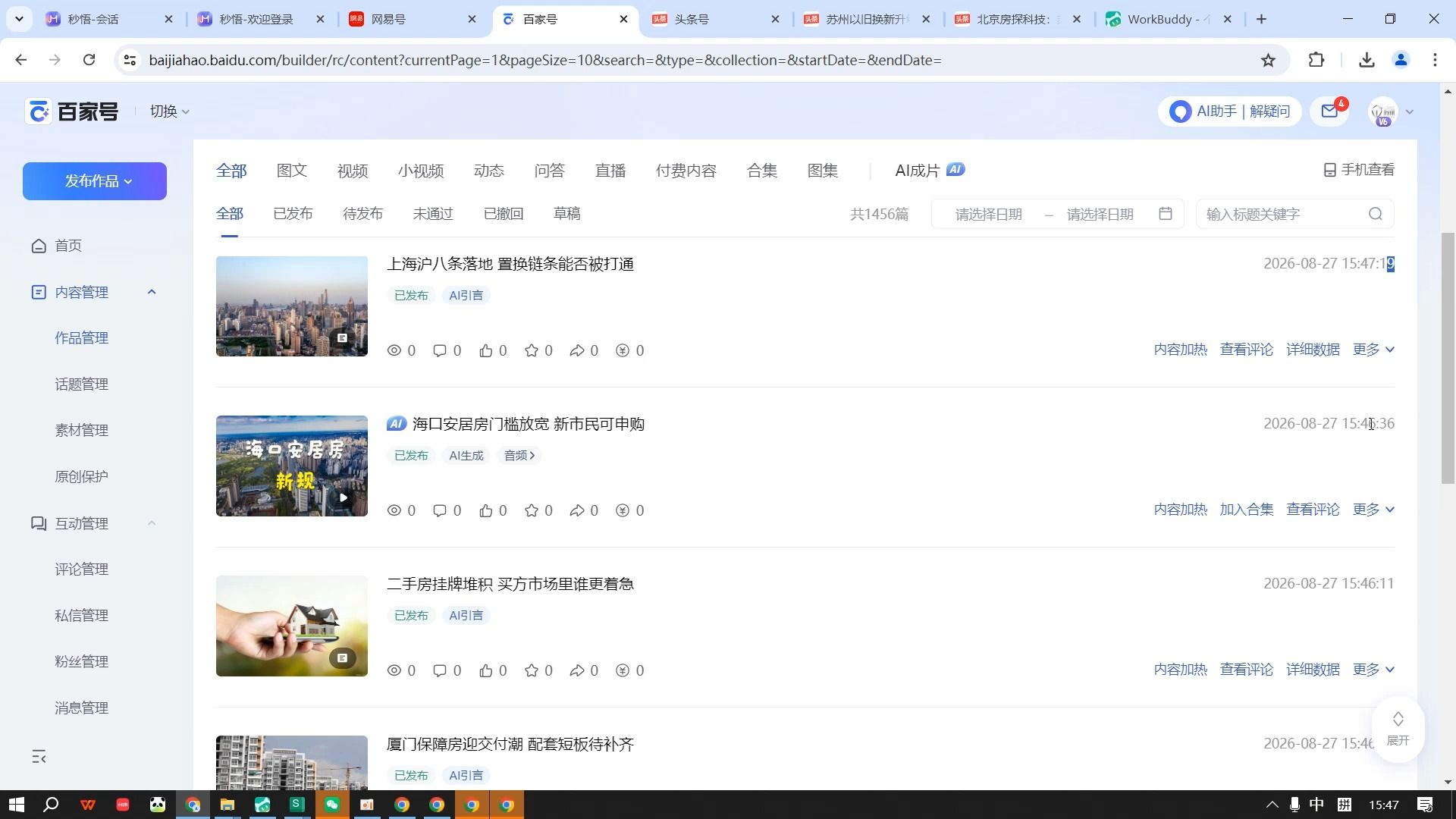Bookmark this page with the star icon
This screenshot has height=819, width=1456.
click(1268, 60)
